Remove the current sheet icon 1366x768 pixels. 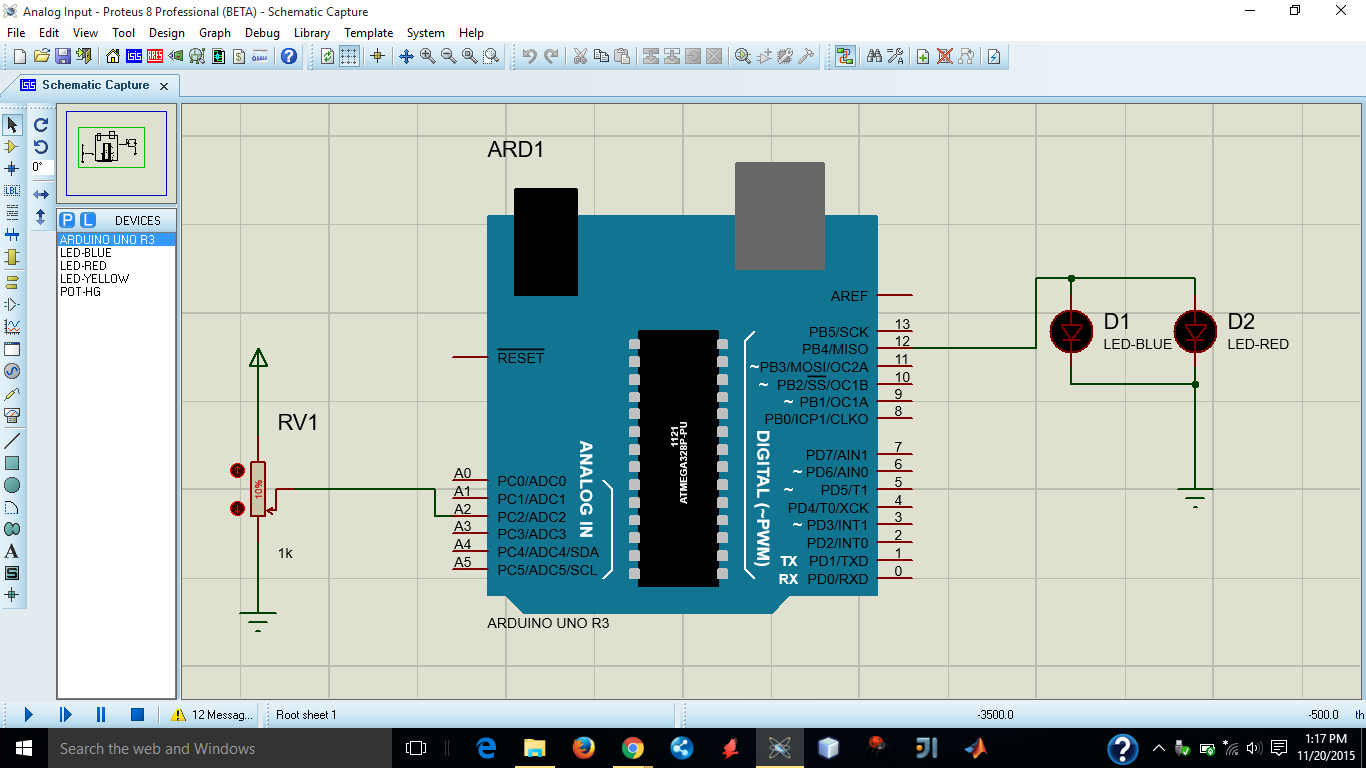tap(944, 56)
